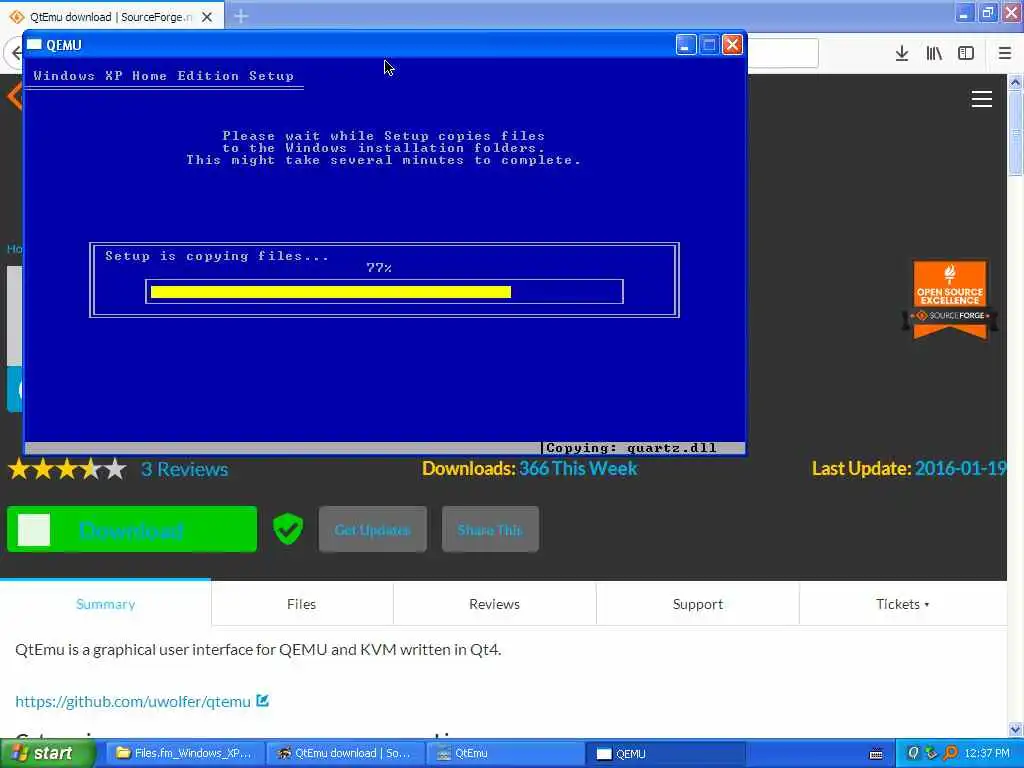
Task: Switch to the Reviews tab
Action: (494, 604)
